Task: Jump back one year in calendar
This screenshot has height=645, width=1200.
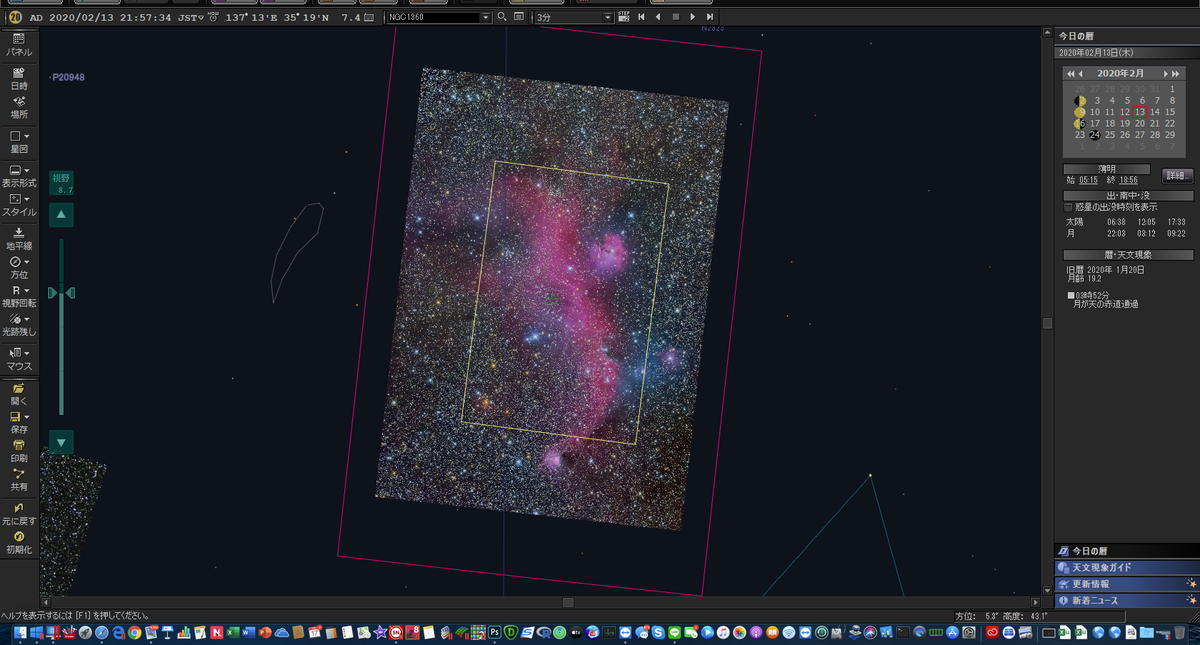Action: click(x=1071, y=74)
